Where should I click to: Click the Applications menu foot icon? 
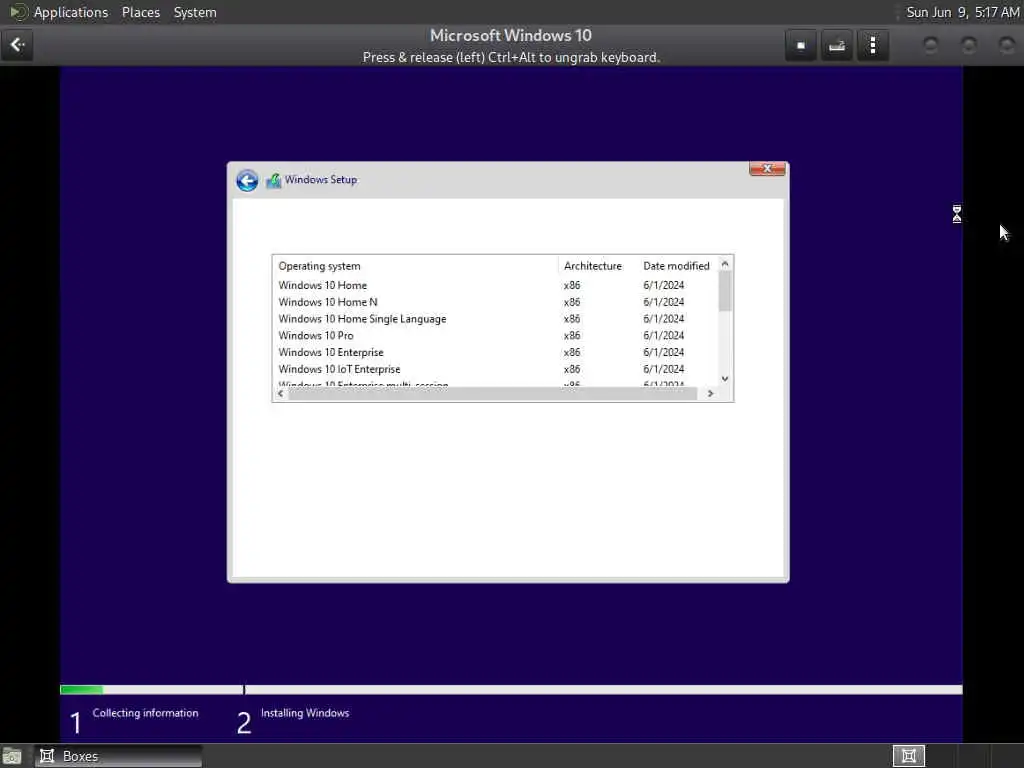(18, 12)
